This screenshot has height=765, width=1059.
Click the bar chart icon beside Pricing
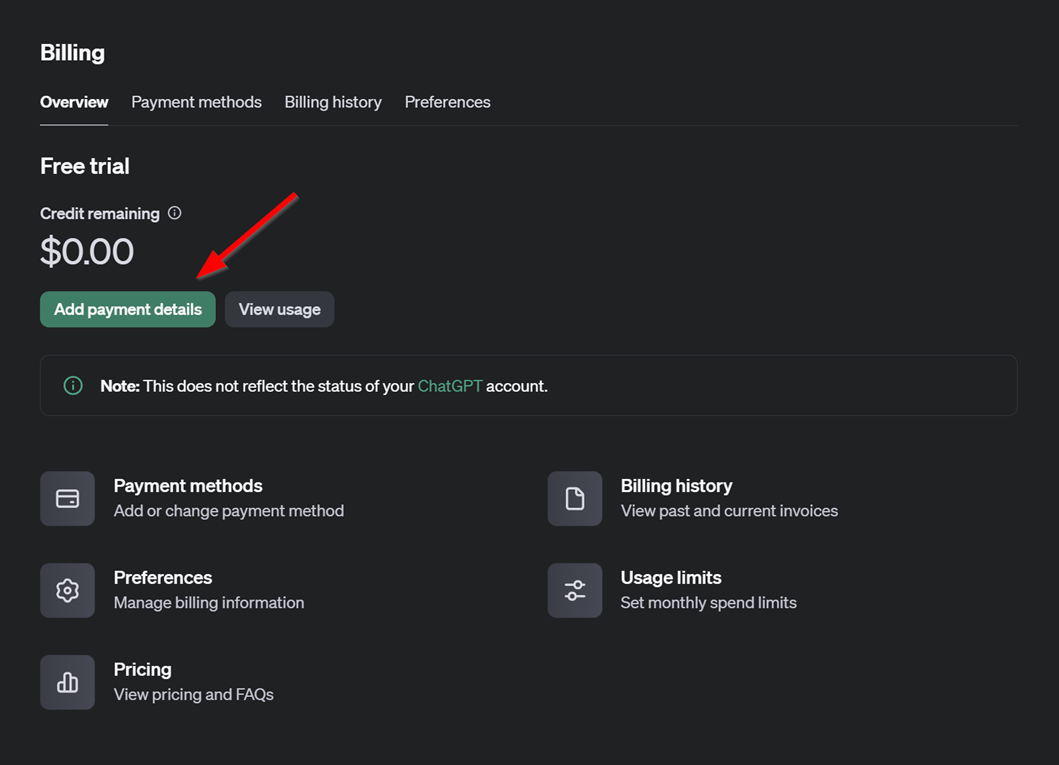(x=67, y=682)
